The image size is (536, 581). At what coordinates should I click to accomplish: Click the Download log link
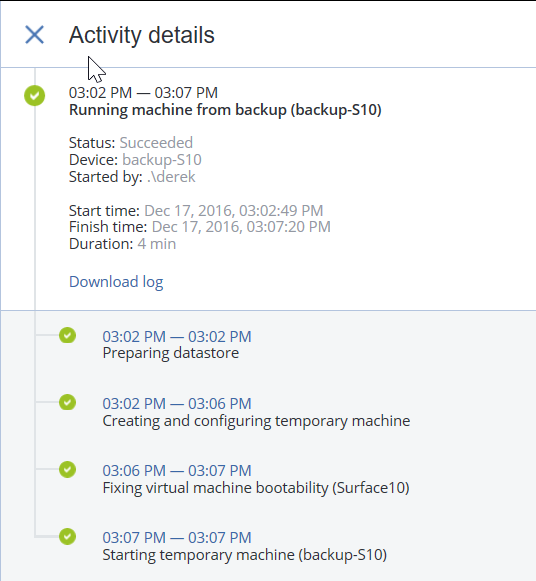[x=116, y=282]
